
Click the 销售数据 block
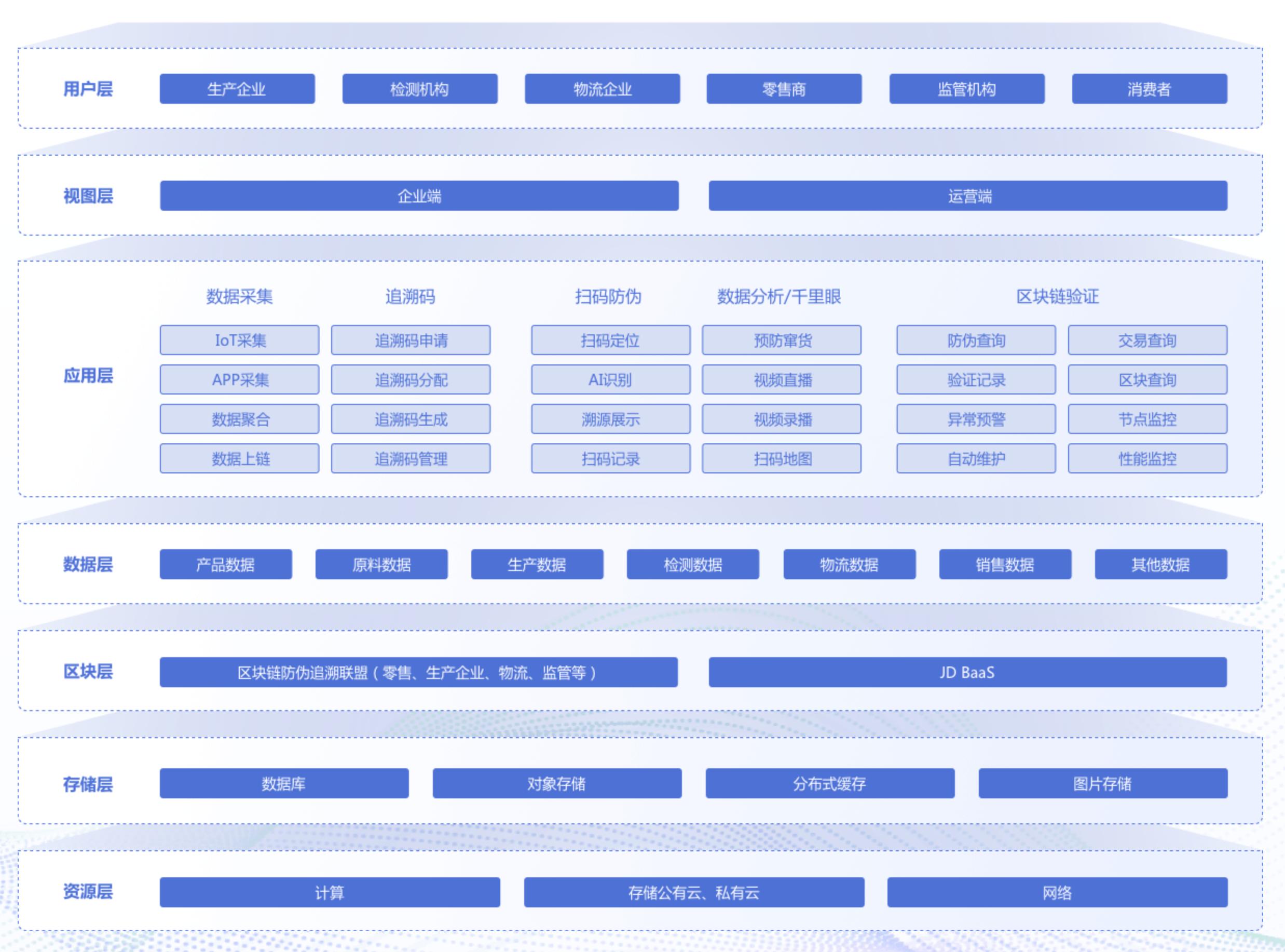coord(1004,564)
